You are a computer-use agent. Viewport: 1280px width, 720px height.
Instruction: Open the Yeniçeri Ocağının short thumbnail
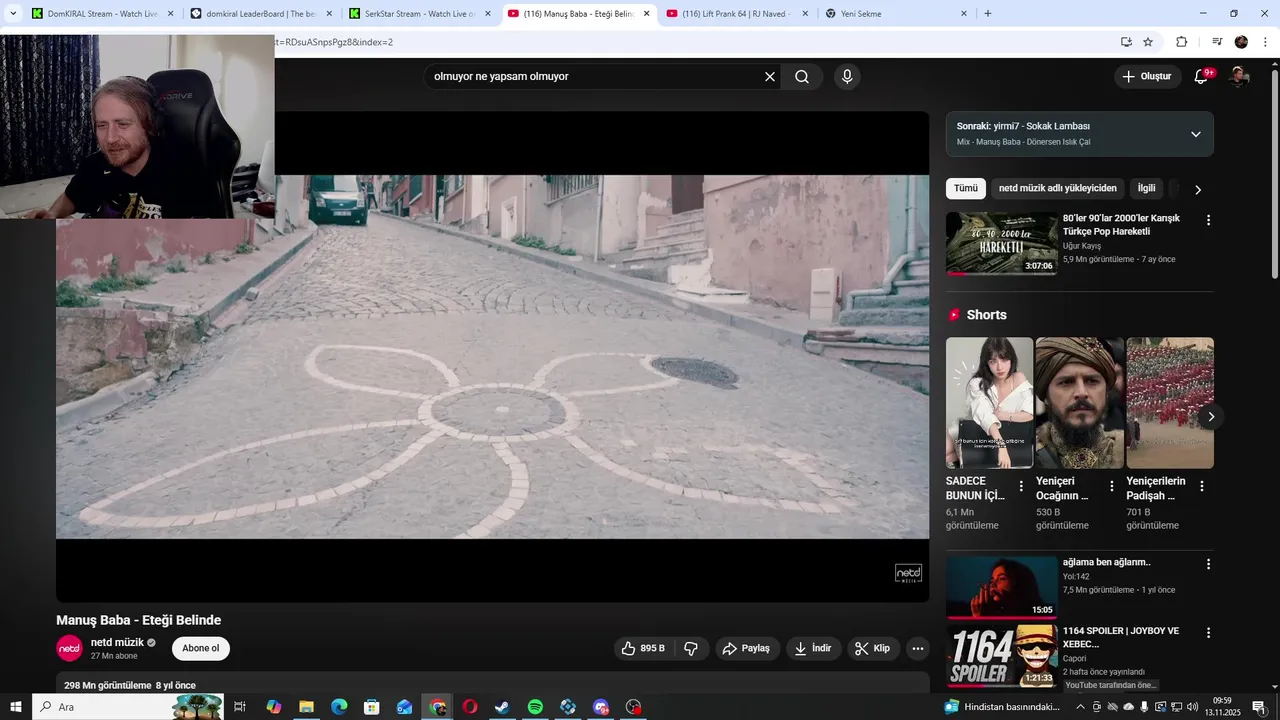[x=1080, y=403]
